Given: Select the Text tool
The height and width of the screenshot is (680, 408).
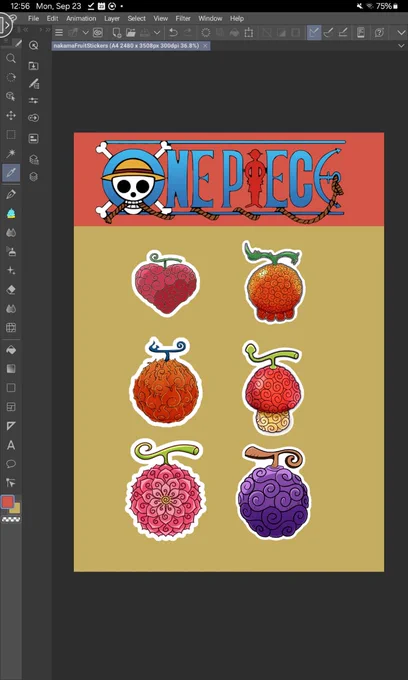Looking at the screenshot, I should click(x=11, y=445).
